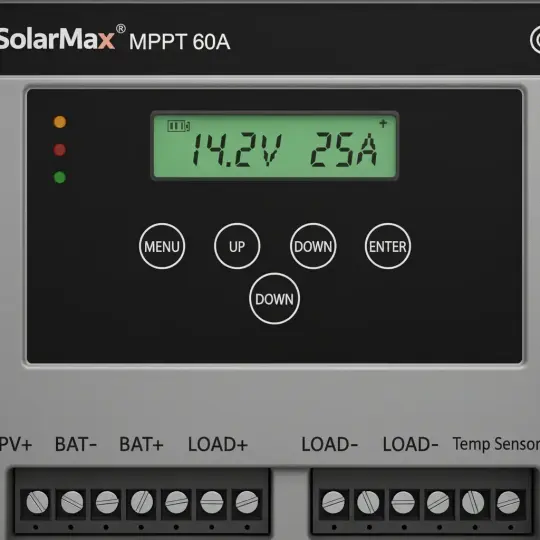Viewport: 540px width, 540px height.
Task: Click the leftmost screw of the right terminal block
Action: [x=333, y=502]
